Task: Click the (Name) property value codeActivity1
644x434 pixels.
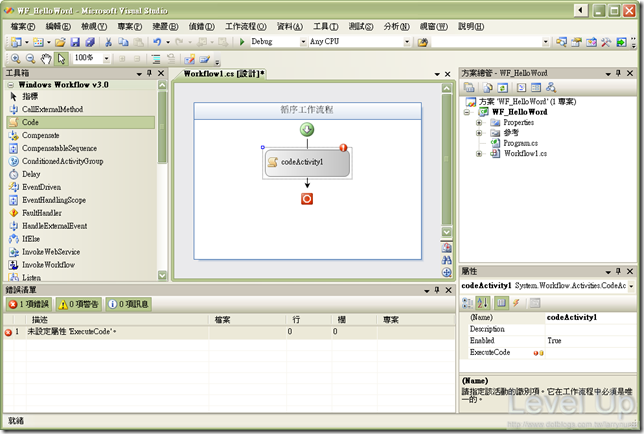Action: point(591,317)
